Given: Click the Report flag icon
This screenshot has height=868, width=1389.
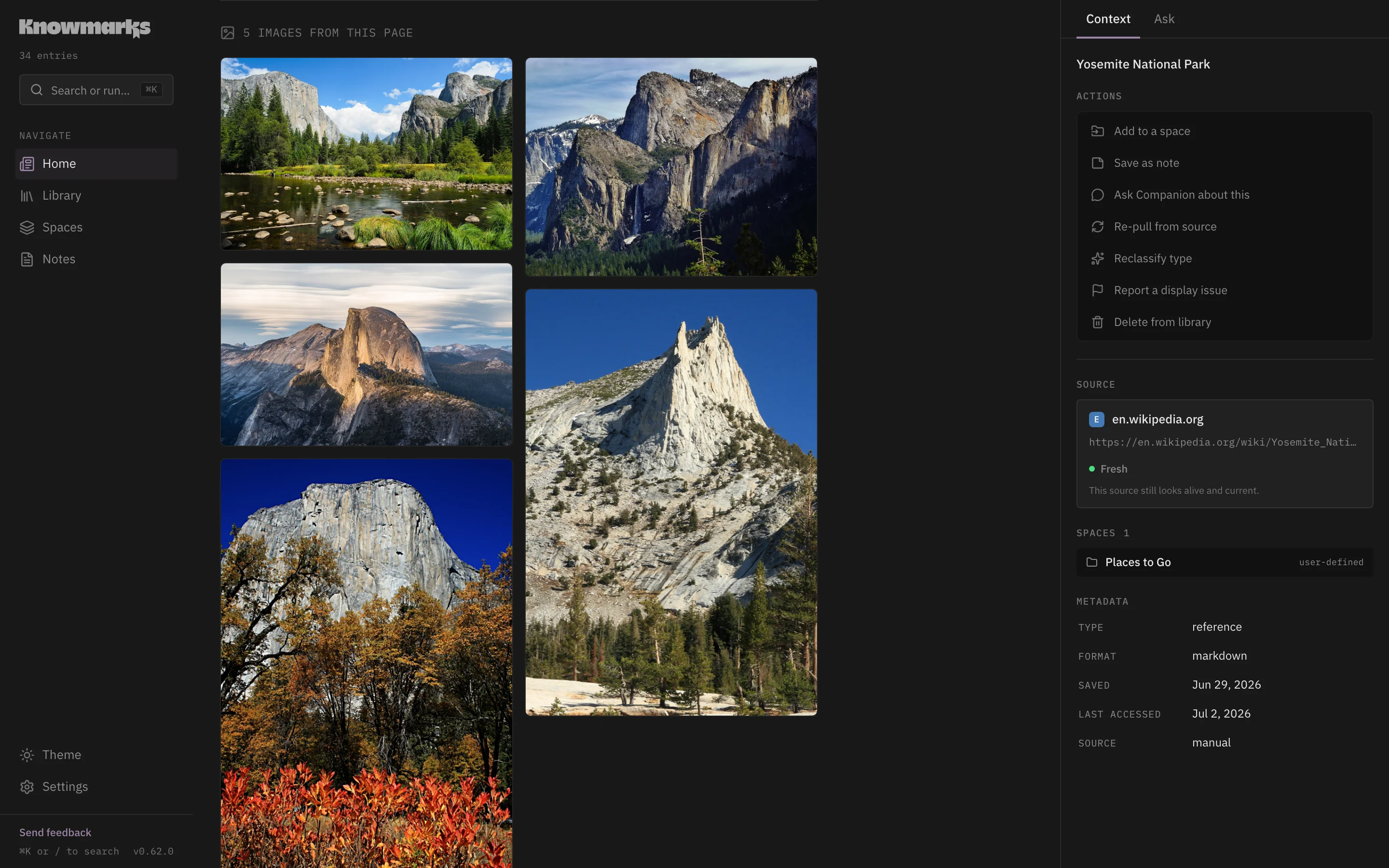Looking at the screenshot, I should [1097, 290].
